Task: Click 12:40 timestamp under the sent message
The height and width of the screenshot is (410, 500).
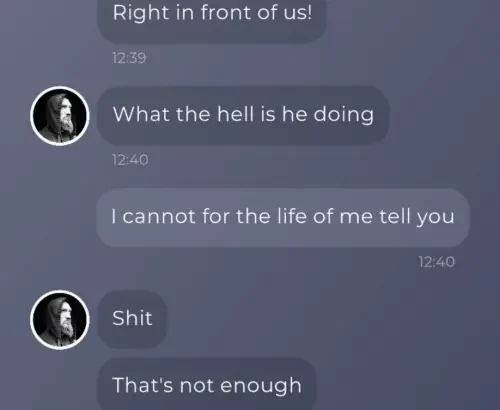Action: [x=436, y=262]
